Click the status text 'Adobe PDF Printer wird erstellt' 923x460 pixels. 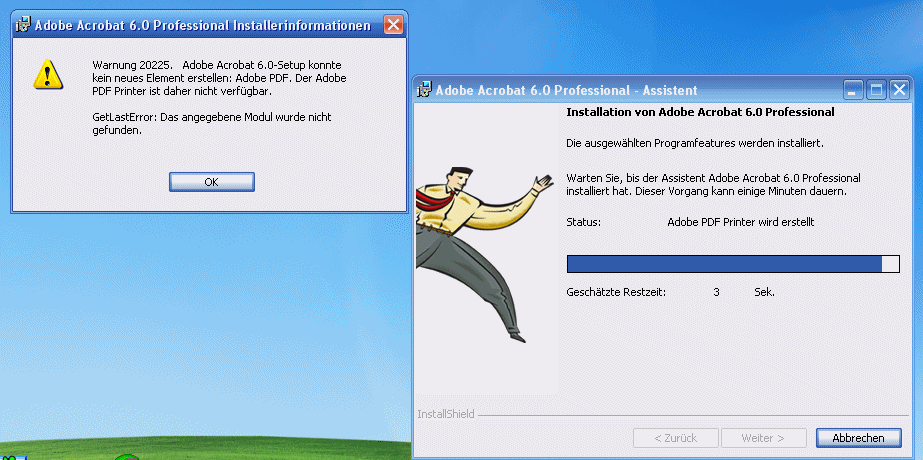point(741,222)
